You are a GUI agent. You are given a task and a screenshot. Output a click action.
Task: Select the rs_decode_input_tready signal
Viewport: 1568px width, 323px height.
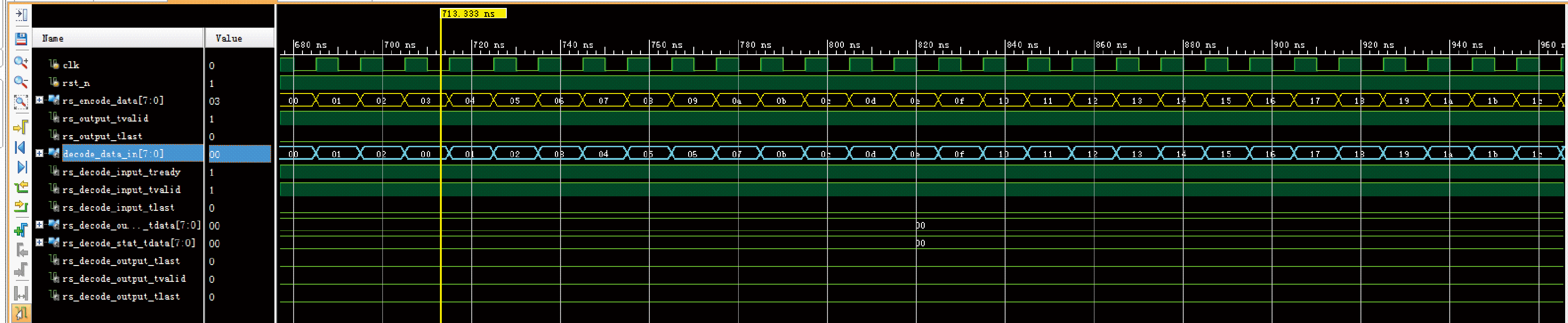pos(121,172)
